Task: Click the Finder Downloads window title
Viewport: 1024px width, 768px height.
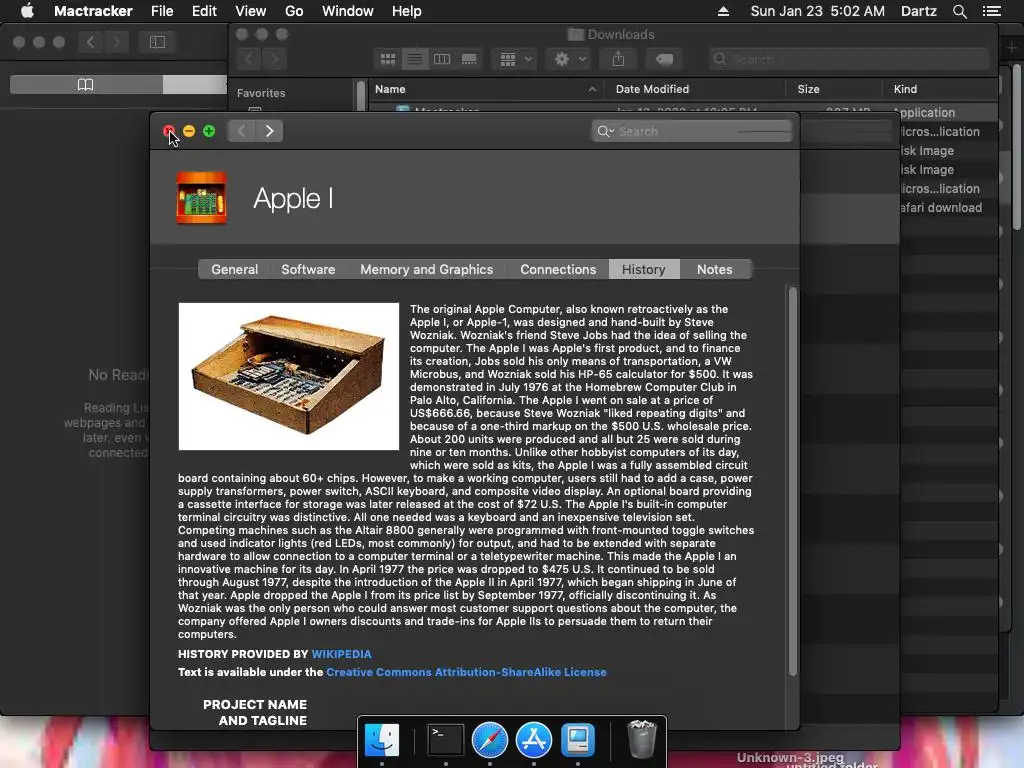Action: coord(611,35)
